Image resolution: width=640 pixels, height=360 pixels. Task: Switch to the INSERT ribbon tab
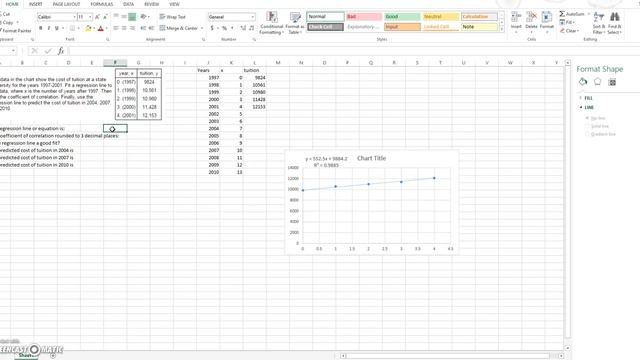[x=36, y=4]
